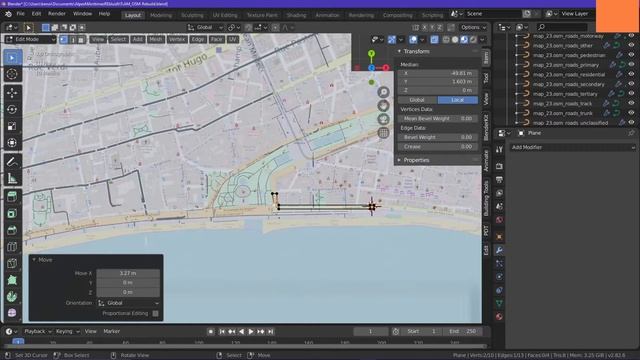
Task: Click the zoom view navigation icon
Action: coord(383,92)
